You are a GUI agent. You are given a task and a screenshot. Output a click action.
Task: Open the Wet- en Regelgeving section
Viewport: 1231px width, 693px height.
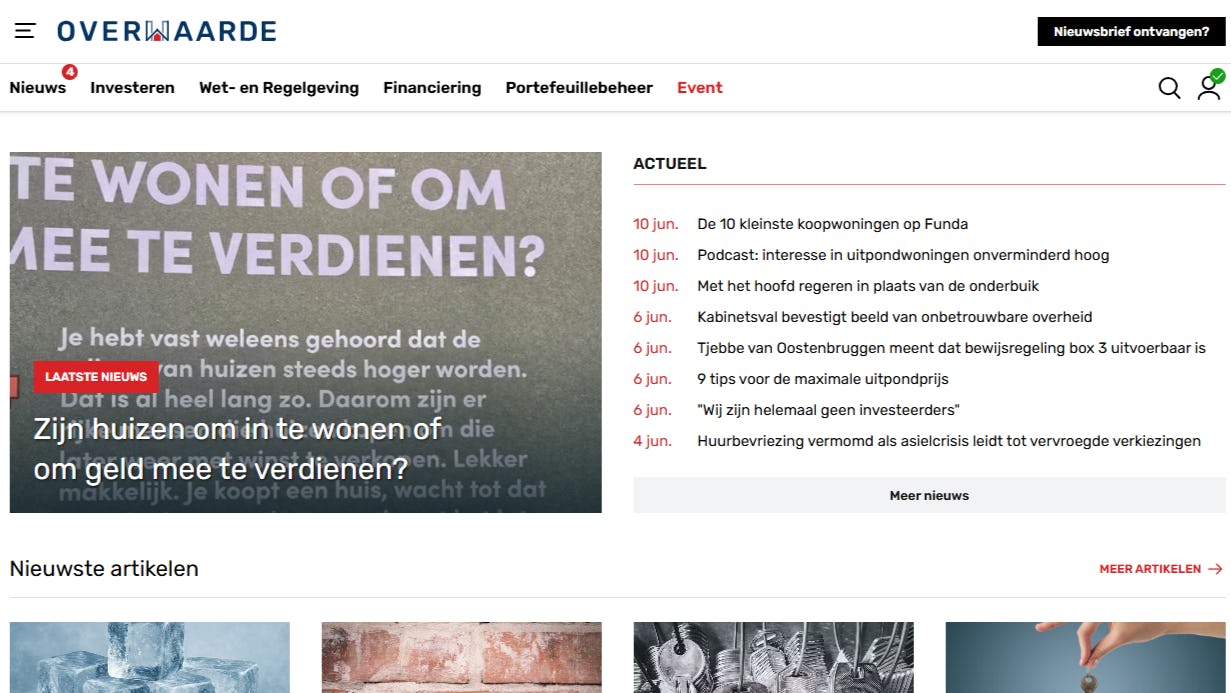(x=278, y=88)
